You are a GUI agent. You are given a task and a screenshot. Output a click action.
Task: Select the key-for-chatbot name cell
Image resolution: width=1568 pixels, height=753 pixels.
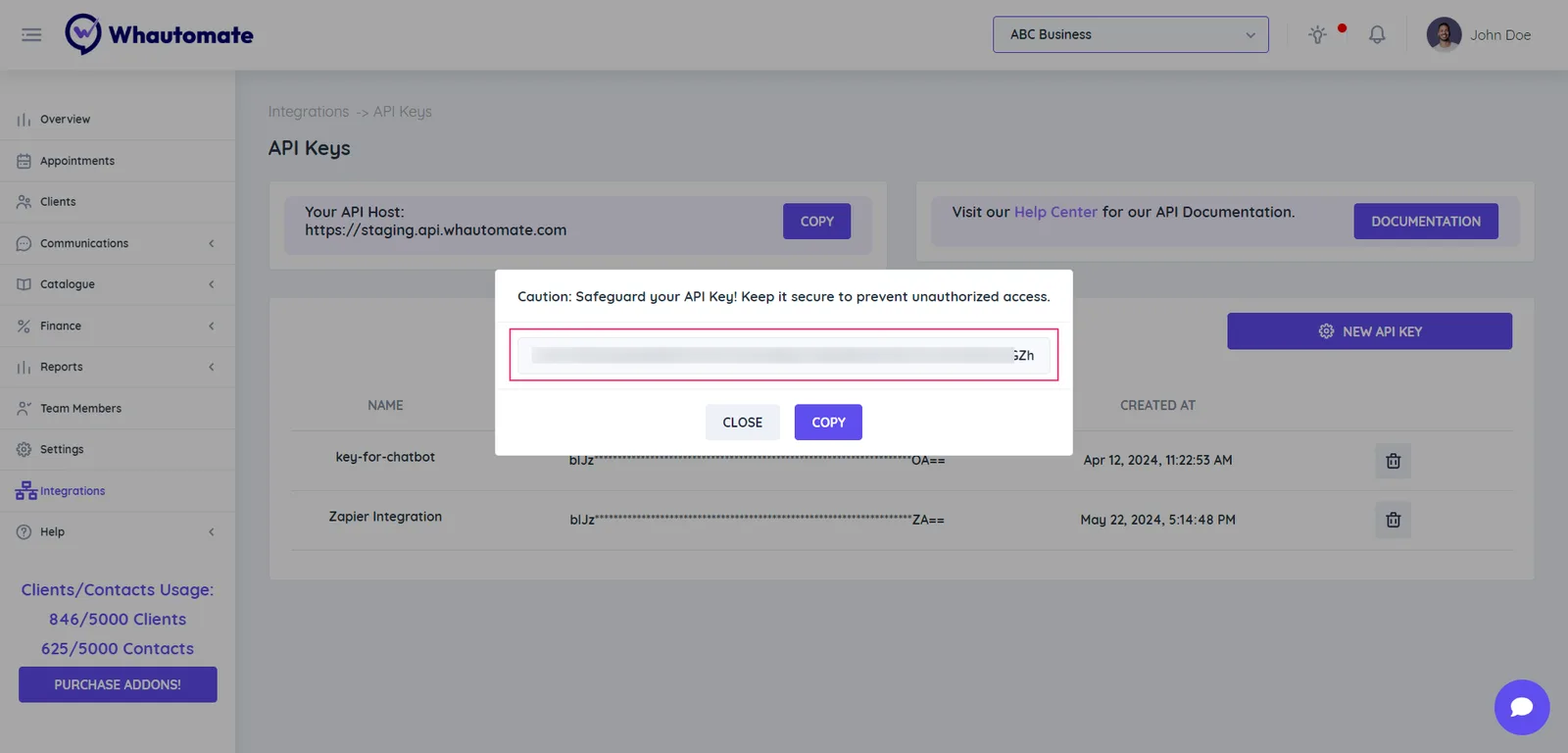[385, 457]
